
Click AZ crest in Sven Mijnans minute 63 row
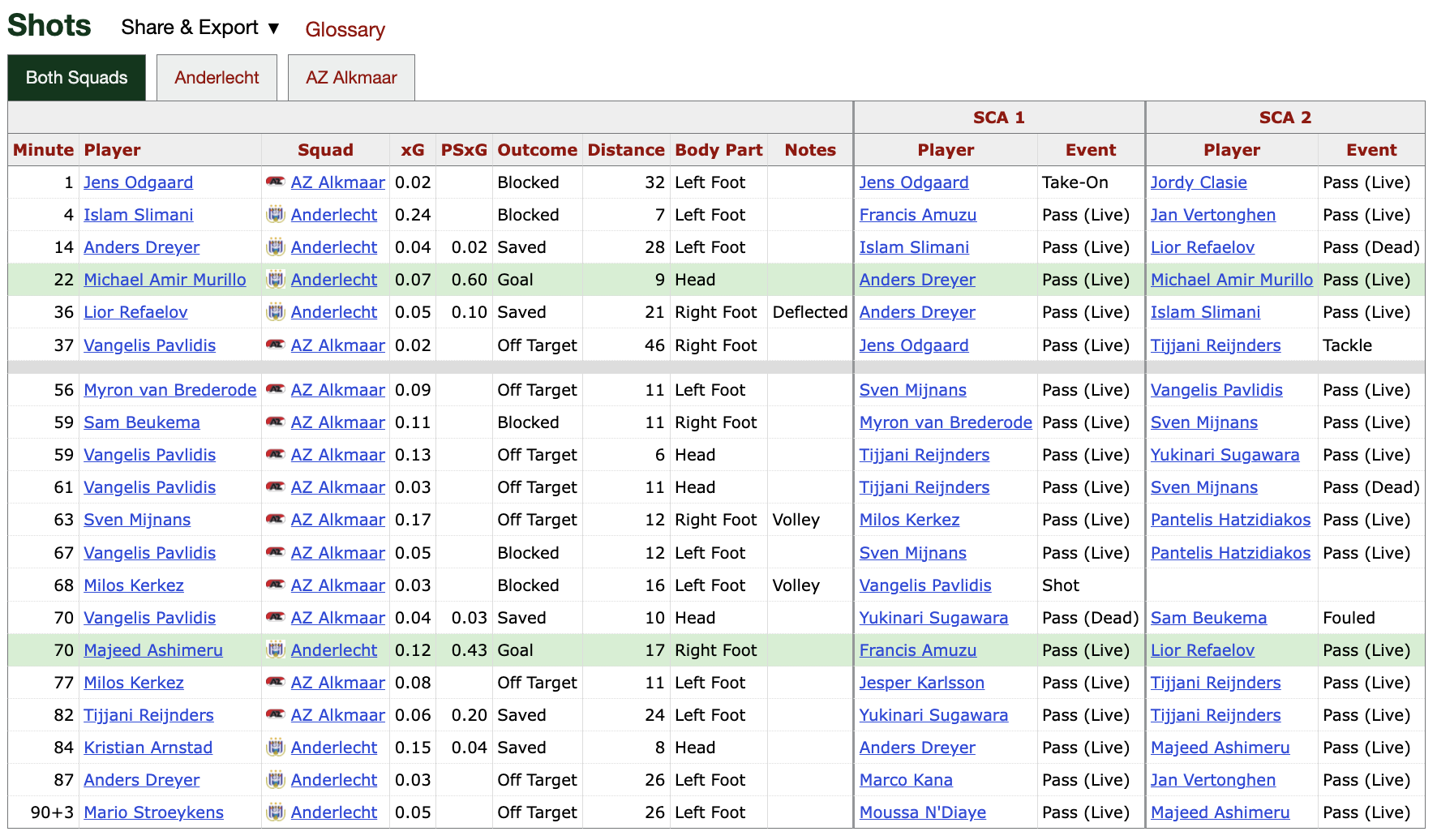[276, 520]
